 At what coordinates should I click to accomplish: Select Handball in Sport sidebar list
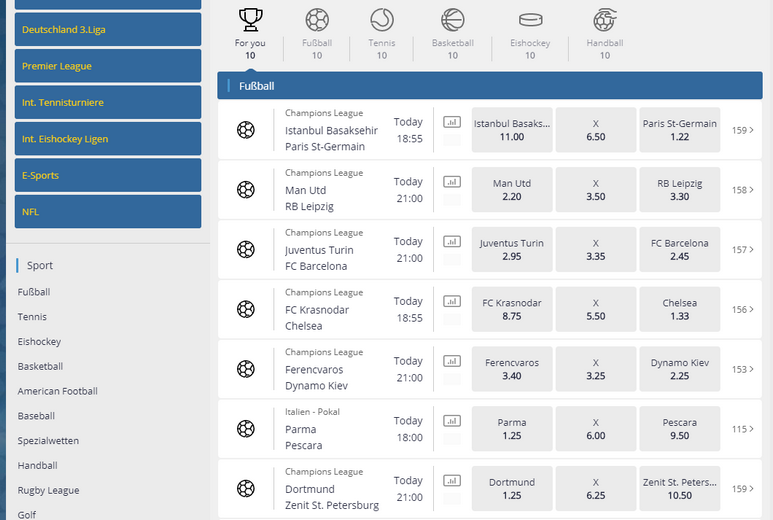37,465
